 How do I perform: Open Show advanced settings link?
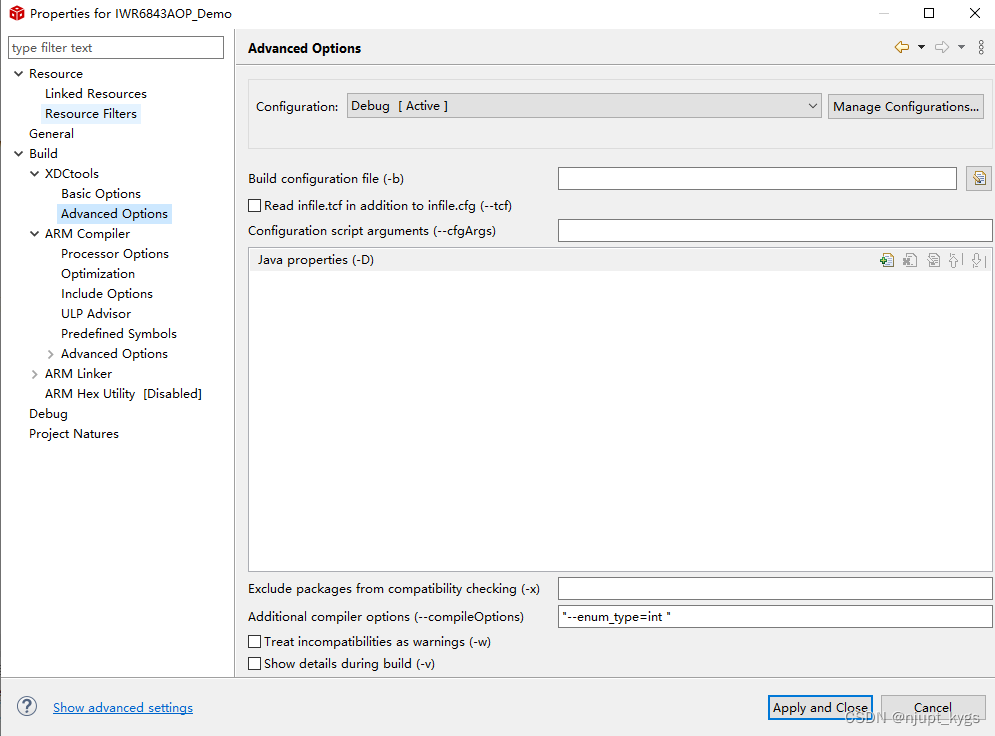point(123,707)
